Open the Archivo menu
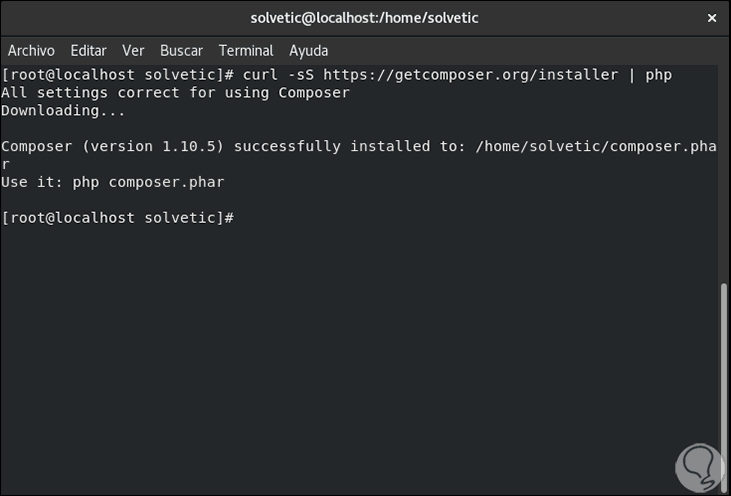This screenshot has height=496, width=731. tap(31, 50)
